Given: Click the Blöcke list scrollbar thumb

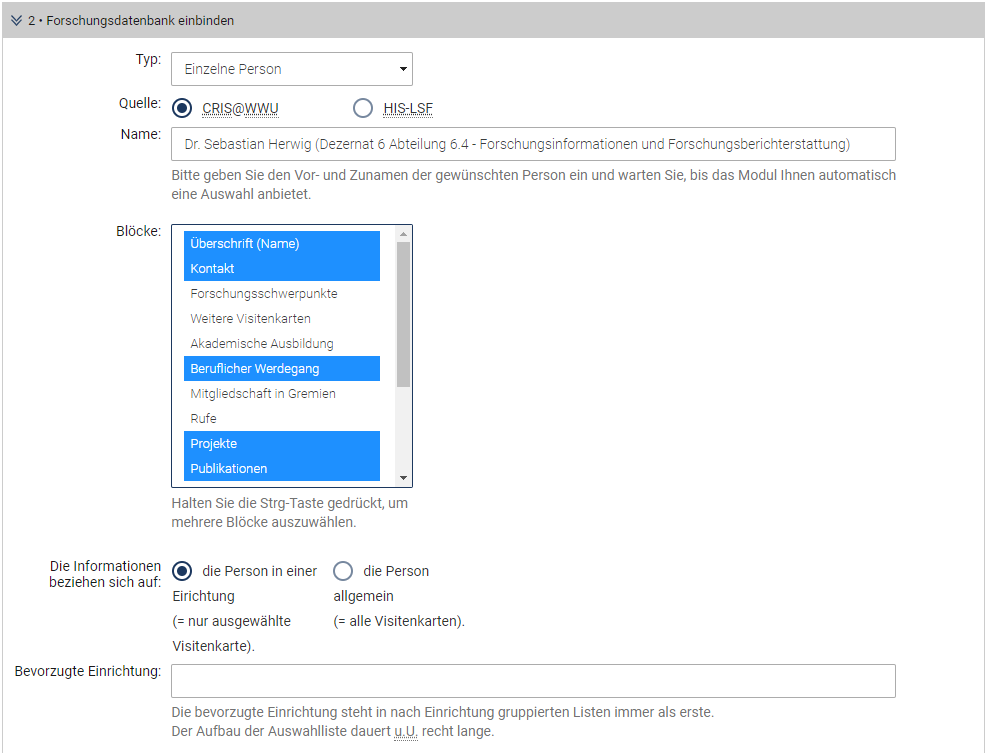Looking at the screenshot, I should (403, 313).
